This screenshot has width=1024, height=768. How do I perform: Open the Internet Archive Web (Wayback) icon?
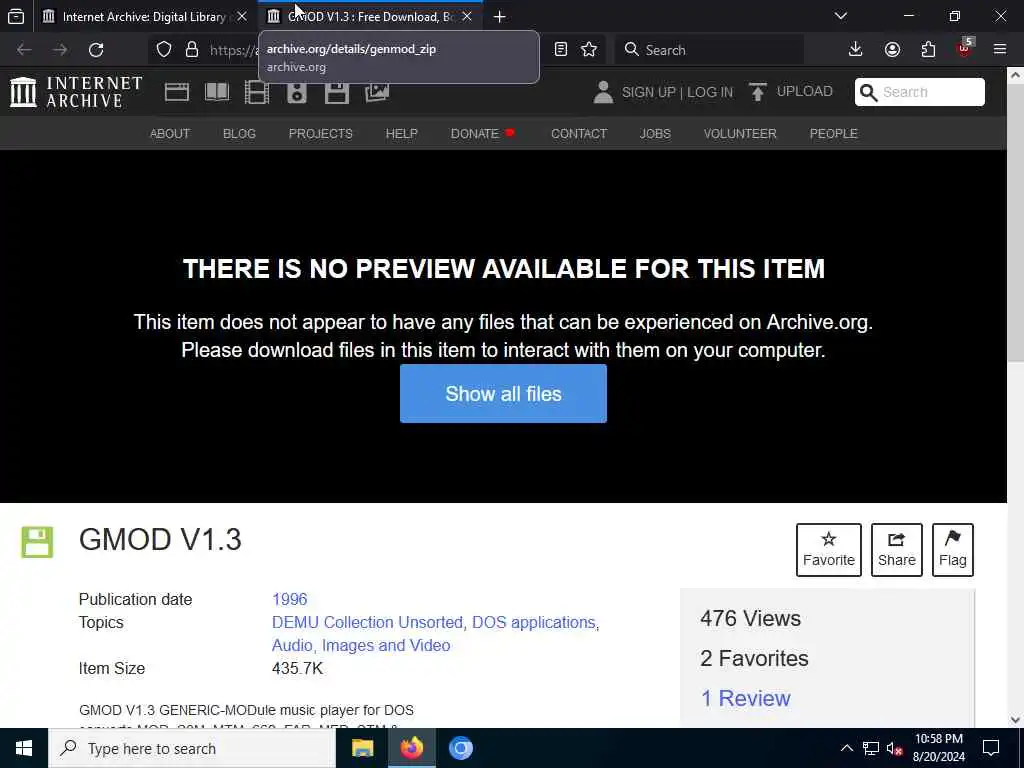pyautogui.click(x=176, y=92)
